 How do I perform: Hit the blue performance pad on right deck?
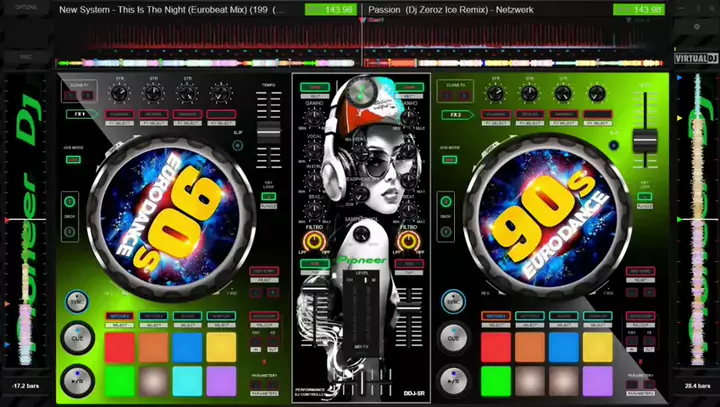pos(563,347)
